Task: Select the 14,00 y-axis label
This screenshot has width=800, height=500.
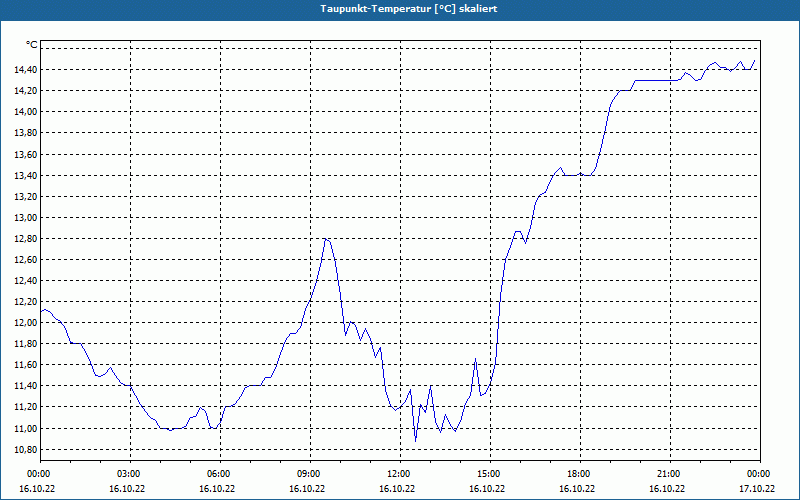Action: coord(26,112)
